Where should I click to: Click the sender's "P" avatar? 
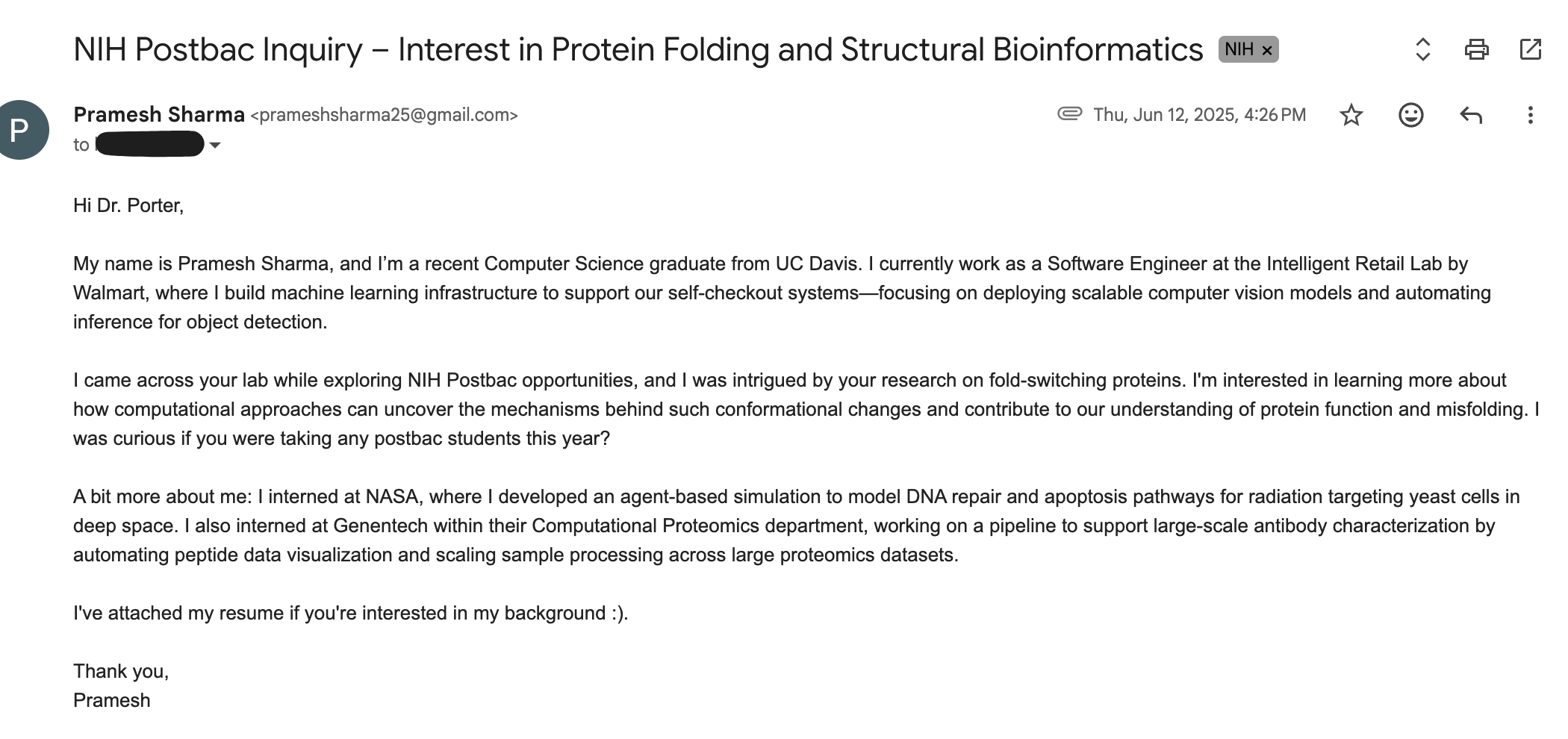tap(21, 130)
